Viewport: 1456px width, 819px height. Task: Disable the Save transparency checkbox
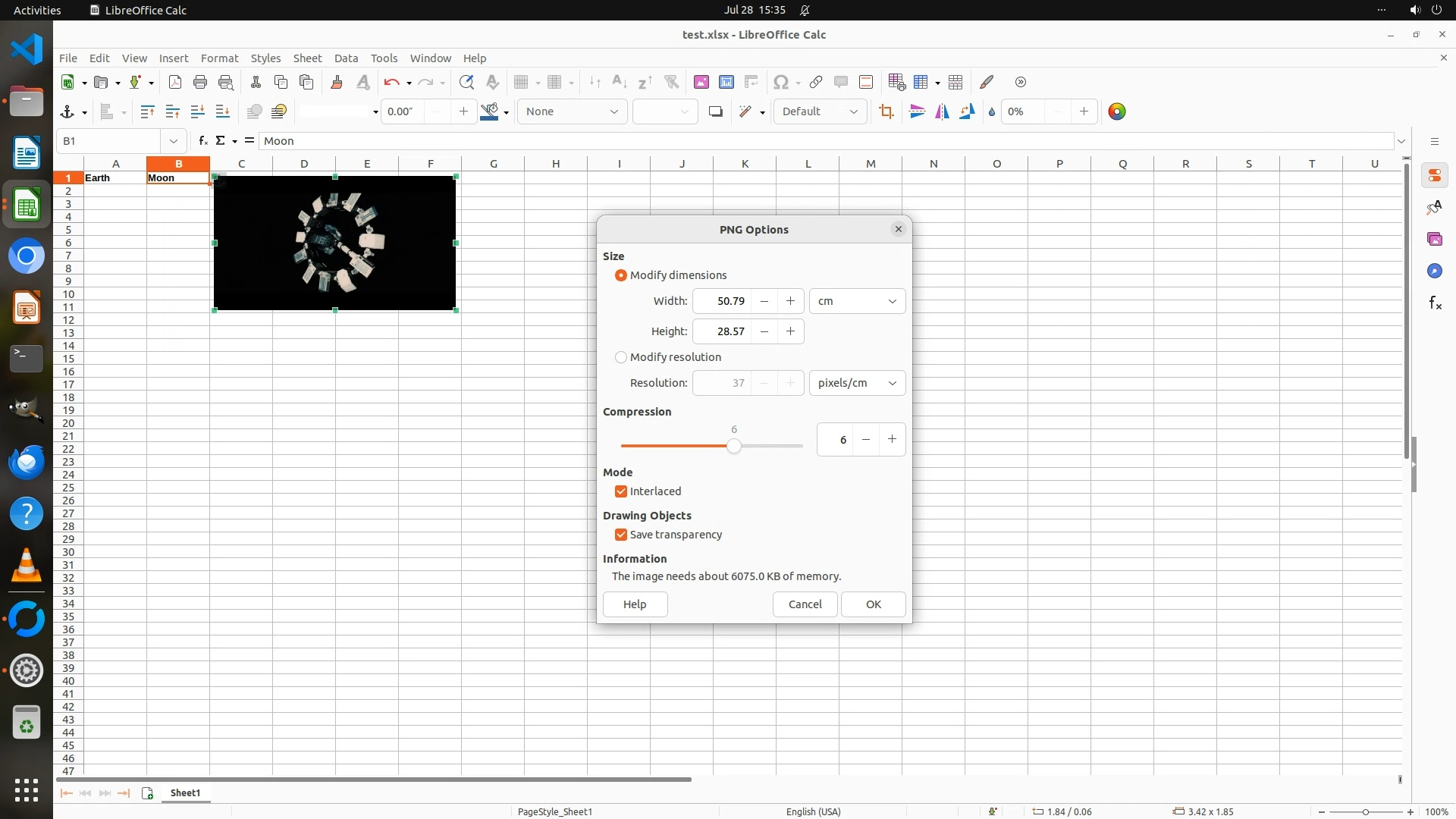pyautogui.click(x=621, y=535)
